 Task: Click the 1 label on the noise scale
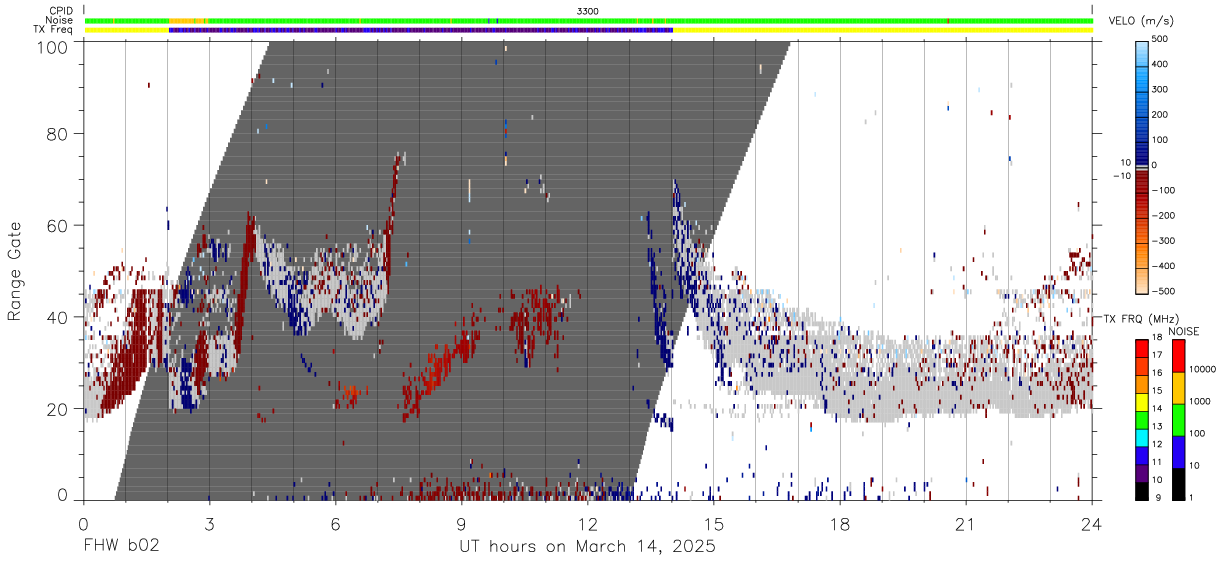coord(1192,497)
